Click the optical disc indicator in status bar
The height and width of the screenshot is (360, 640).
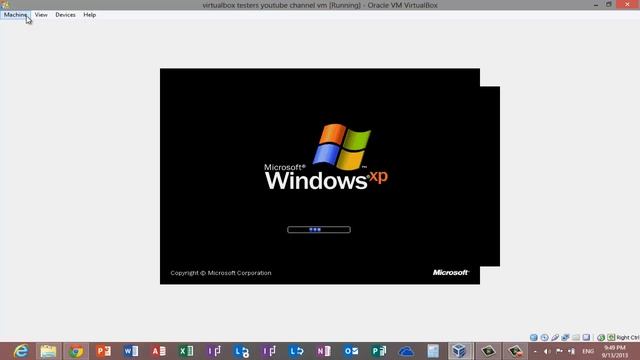coord(544,338)
